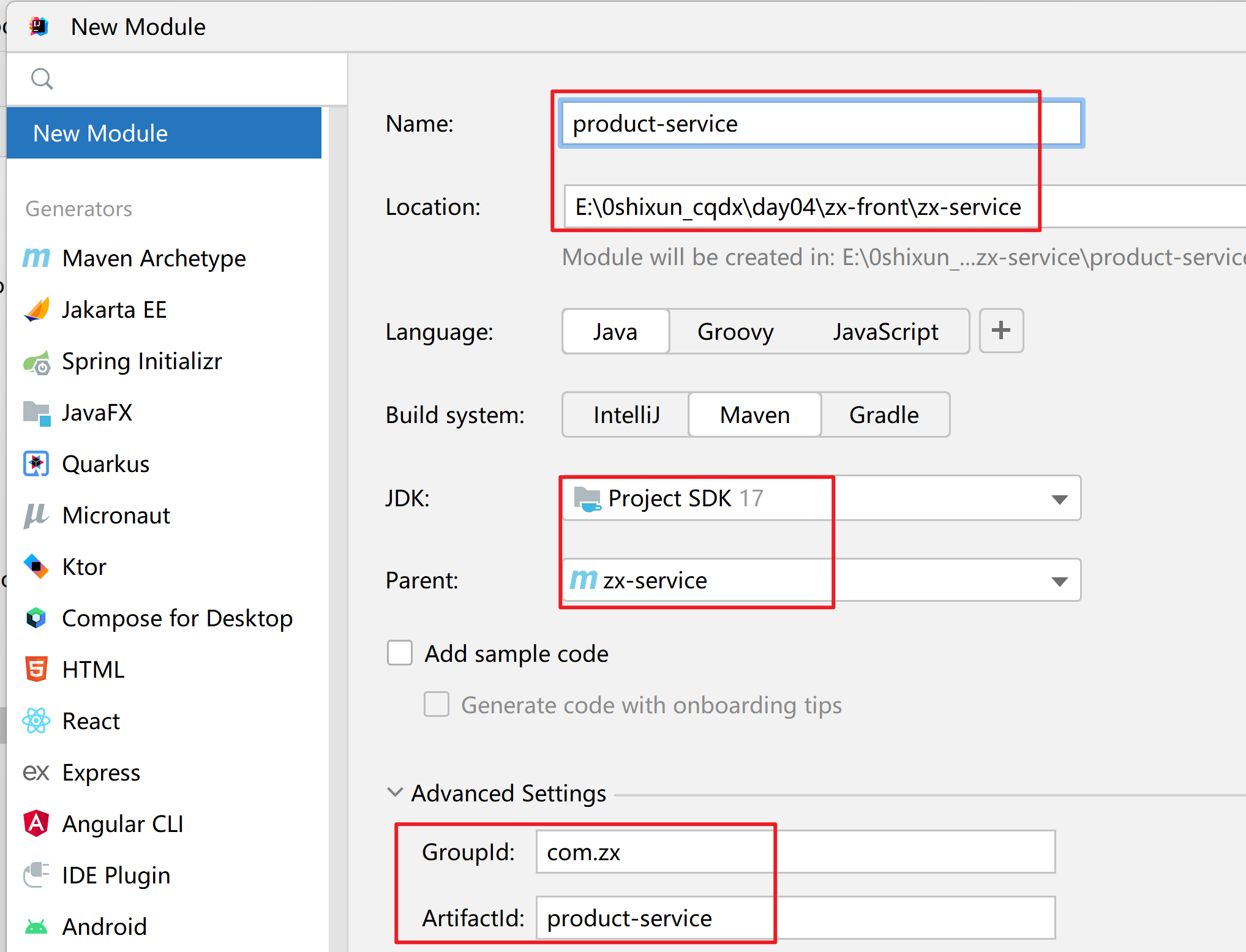Image resolution: width=1246 pixels, height=952 pixels.
Task: Choose Maven Archetype generator
Action: (154, 258)
